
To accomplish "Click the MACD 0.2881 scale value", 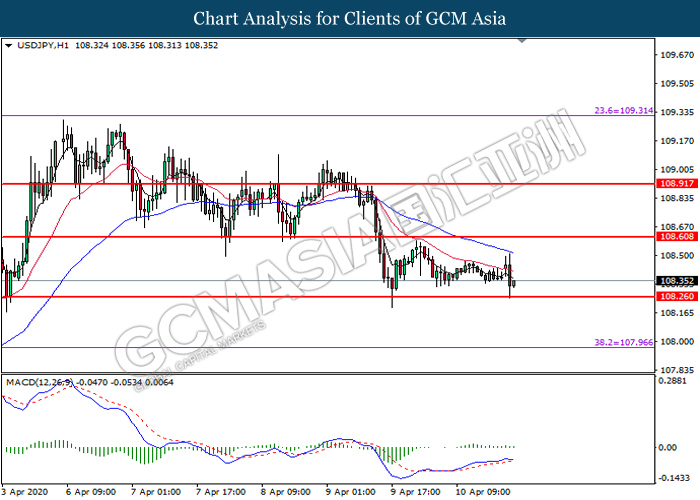I will coord(672,381).
